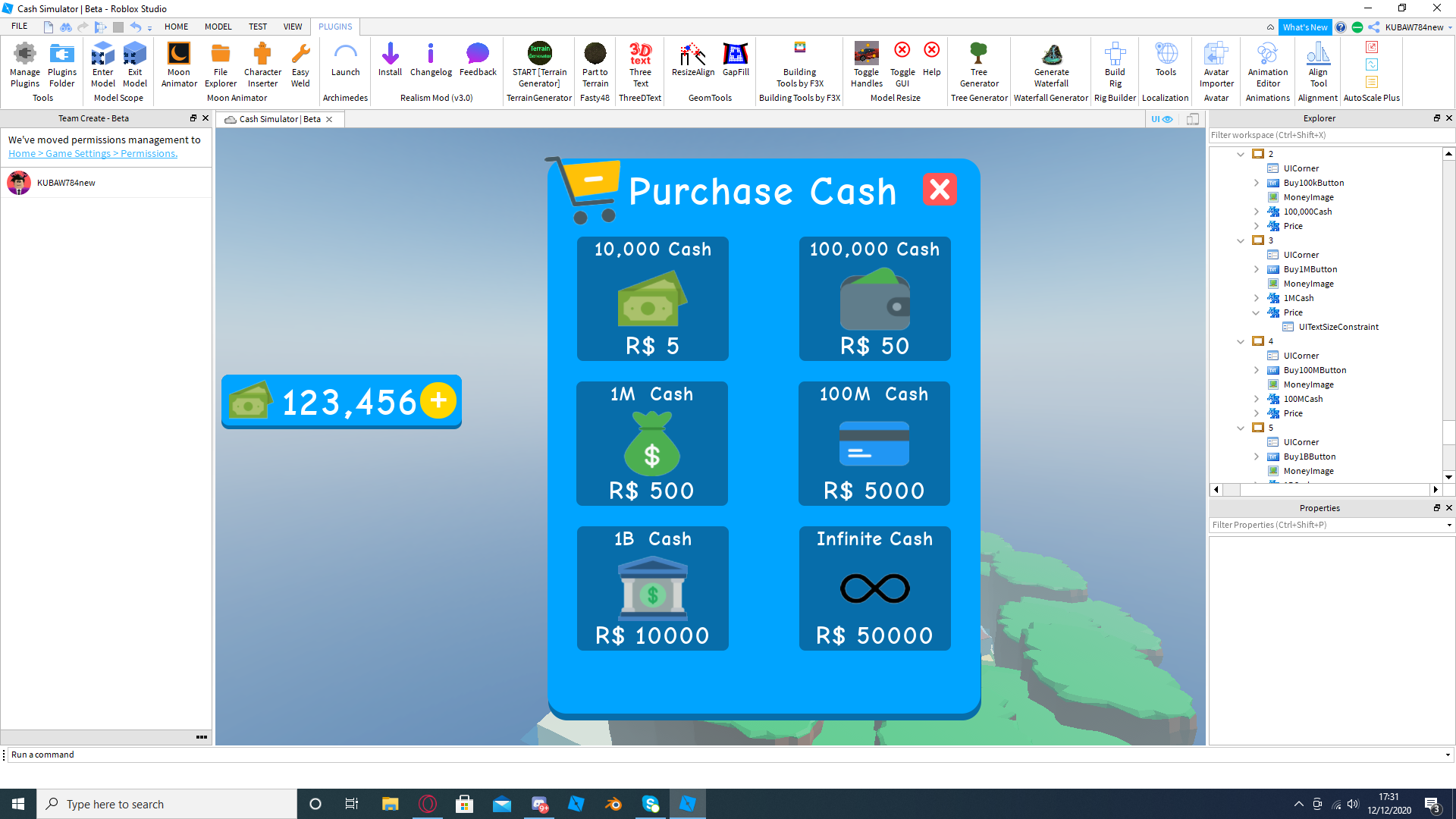1456x819 pixels.
Task: Open the Windows Start menu
Action: coord(18,804)
